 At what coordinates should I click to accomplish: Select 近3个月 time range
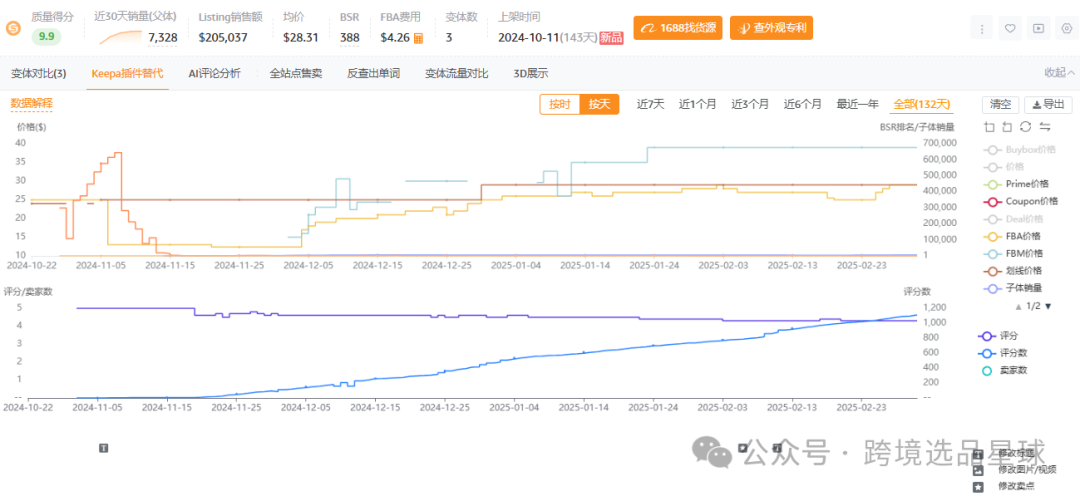point(750,105)
